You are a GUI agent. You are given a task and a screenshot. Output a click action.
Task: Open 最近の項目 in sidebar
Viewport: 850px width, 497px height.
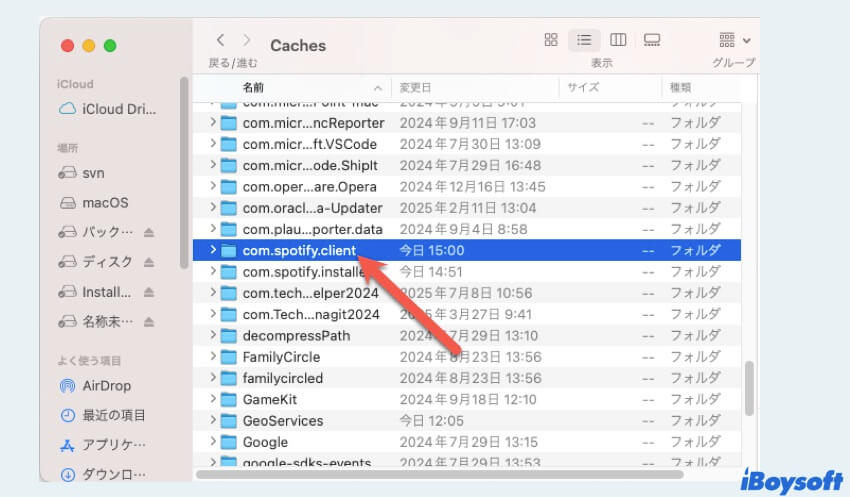point(102,415)
